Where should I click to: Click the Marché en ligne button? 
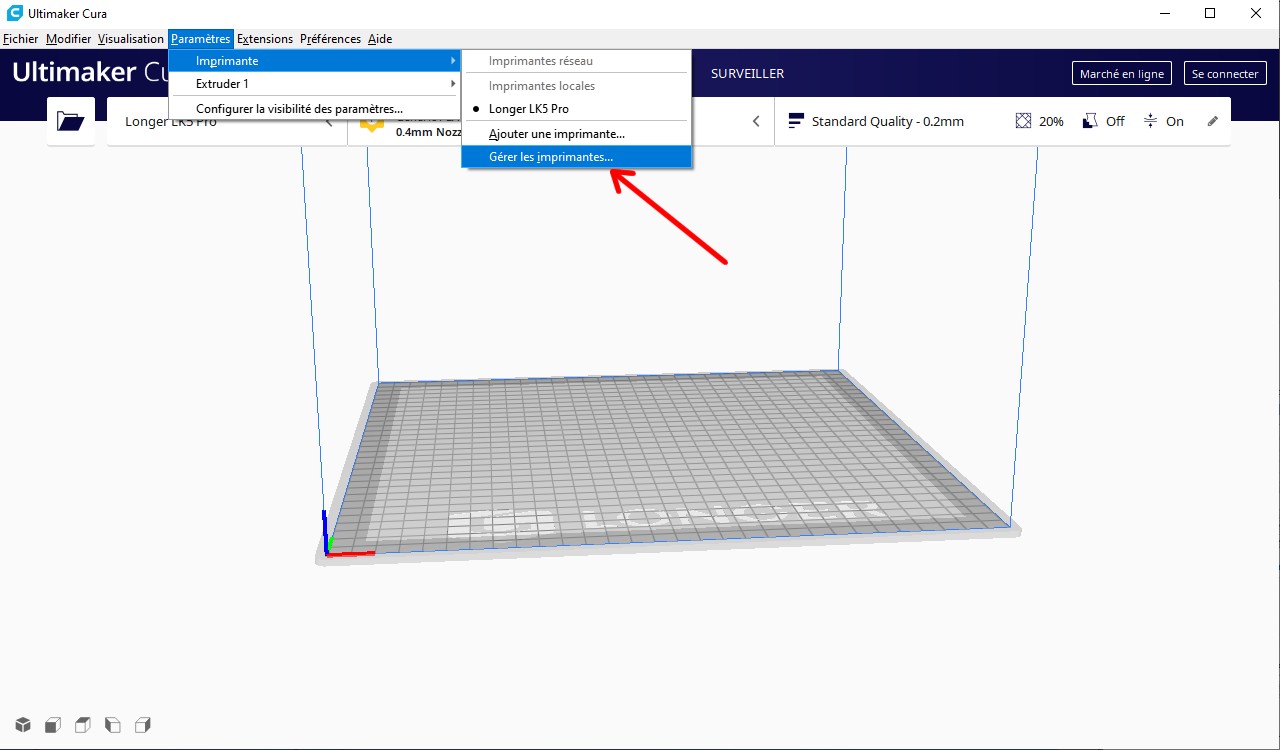click(x=1122, y=74)
